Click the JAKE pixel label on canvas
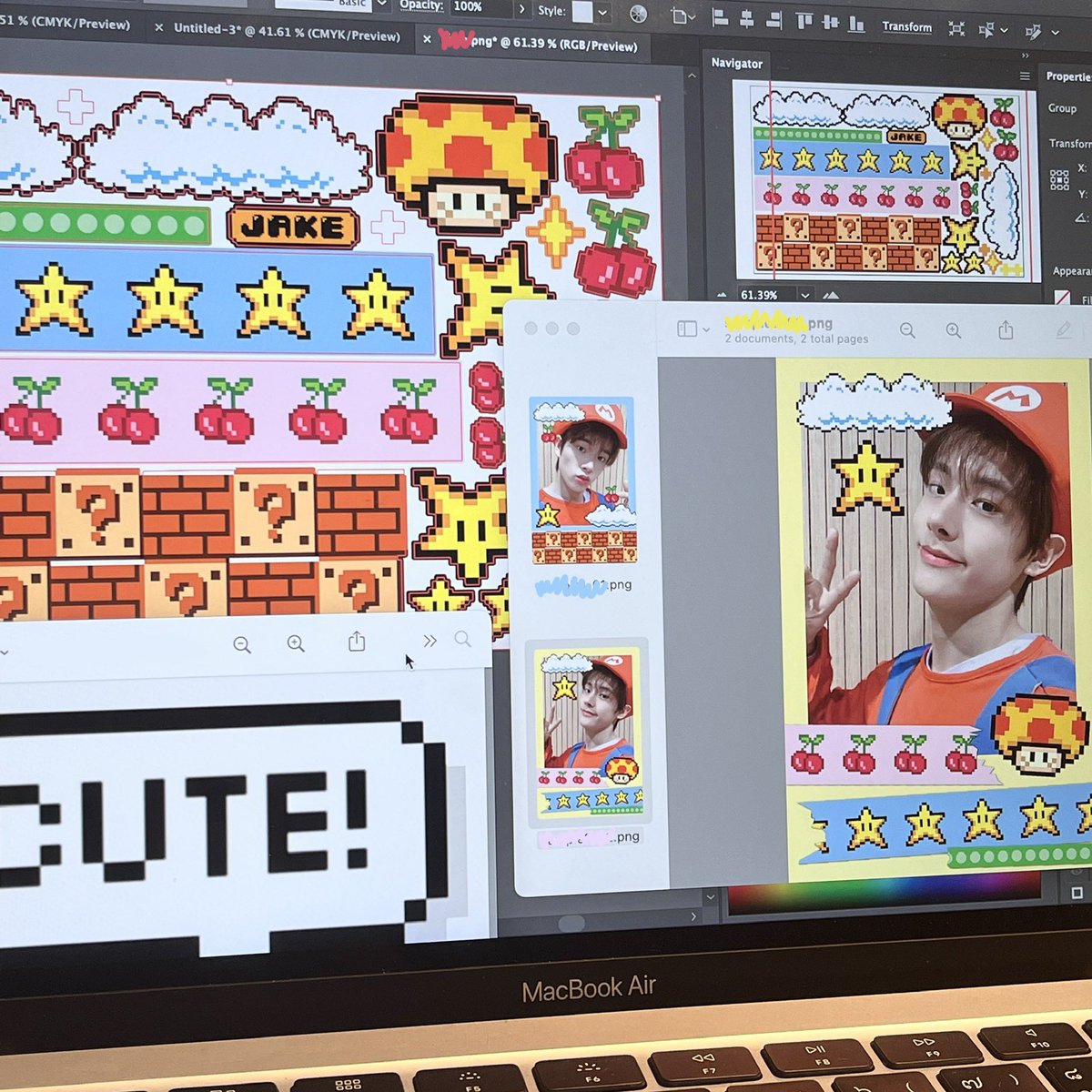 click(293, 227)
